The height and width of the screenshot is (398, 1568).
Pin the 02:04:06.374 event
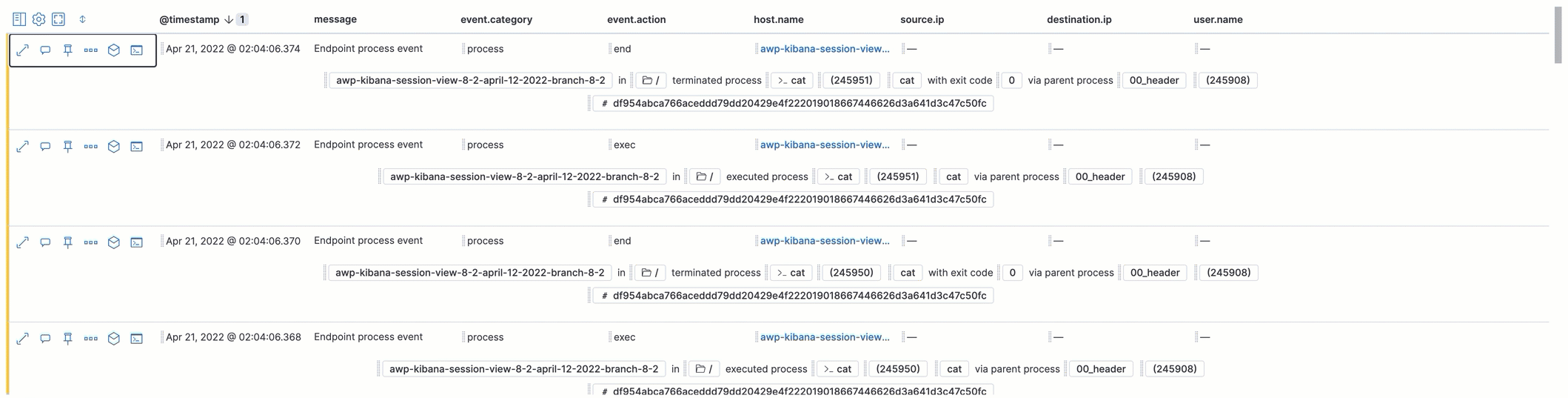tap(68, 50)
